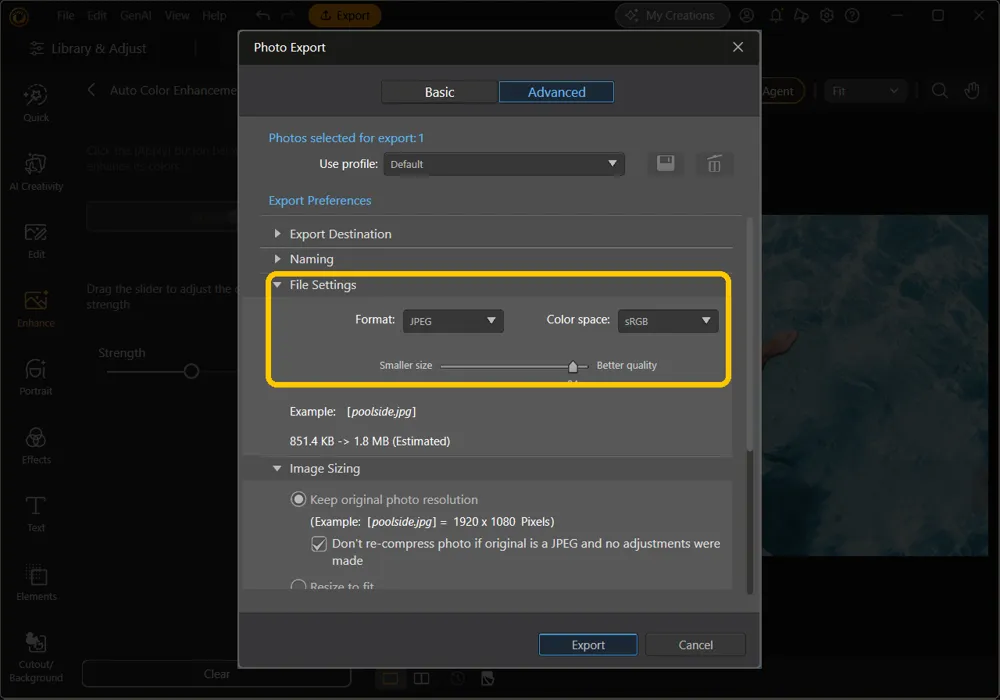Image resolution: width=1000 pixels, height=700 pixels.
Task: Click the Cancel button in dialog
Action: click(x=695, y=645)
